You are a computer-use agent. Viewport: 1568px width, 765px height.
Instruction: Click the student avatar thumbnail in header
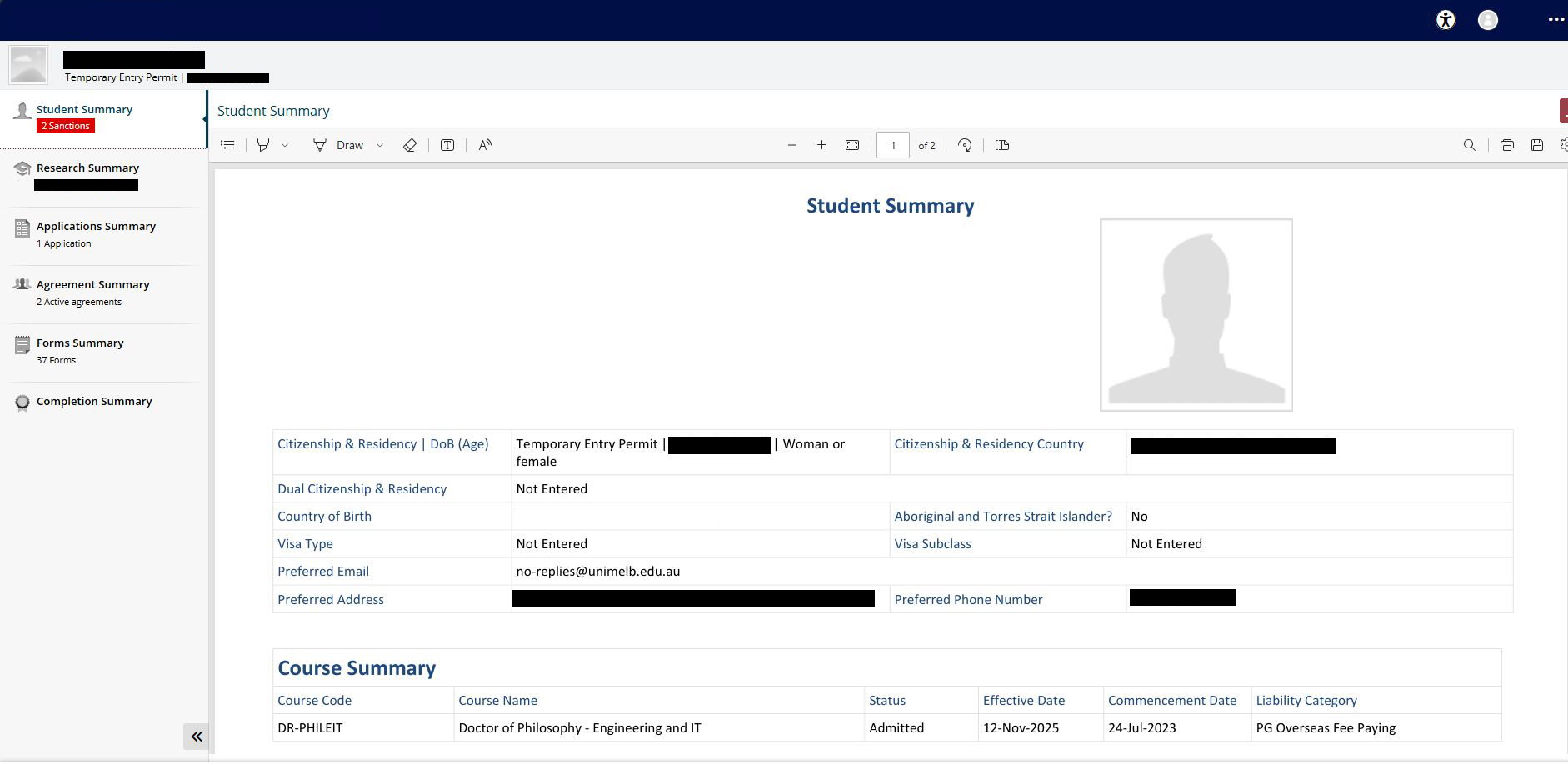tap(28, 65)
